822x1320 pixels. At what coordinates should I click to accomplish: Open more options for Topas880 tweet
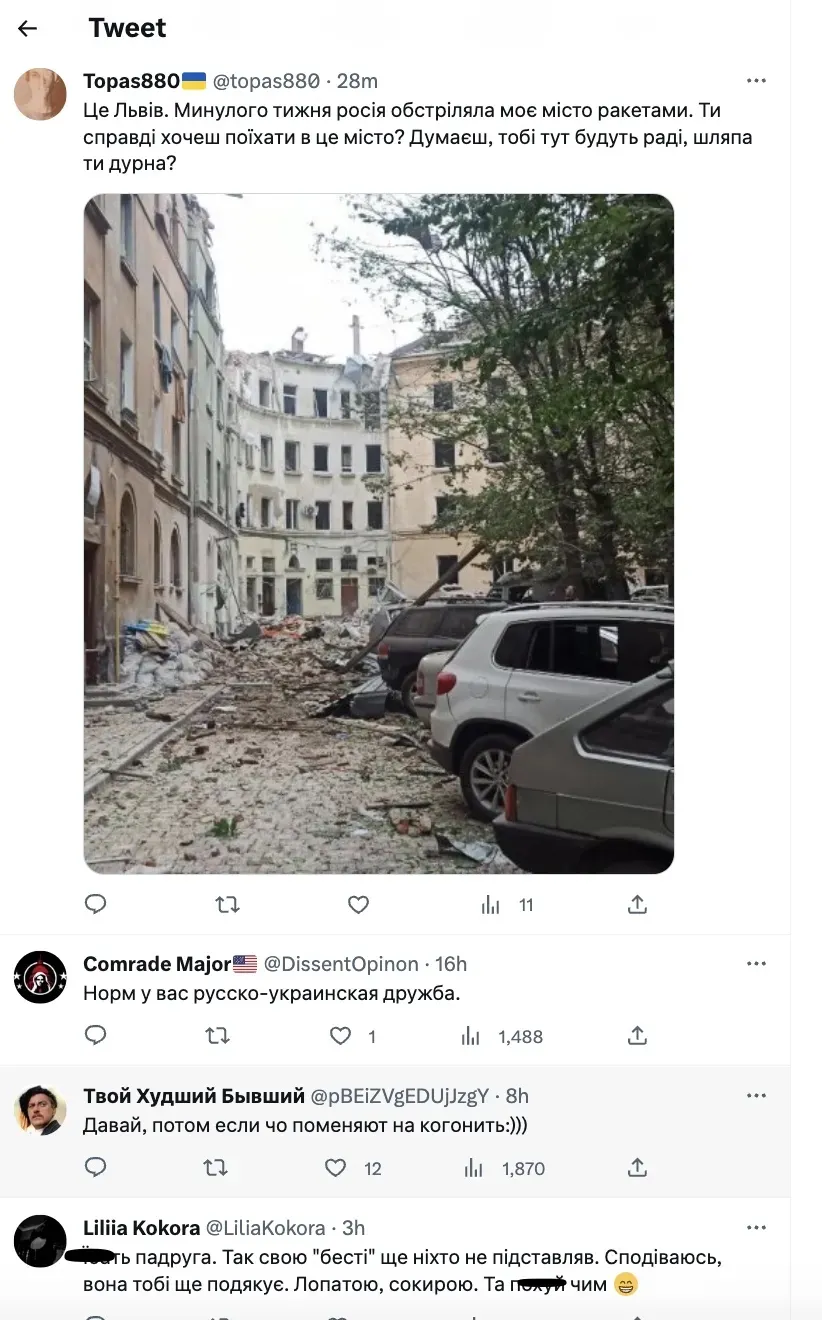tap(757, 80)
